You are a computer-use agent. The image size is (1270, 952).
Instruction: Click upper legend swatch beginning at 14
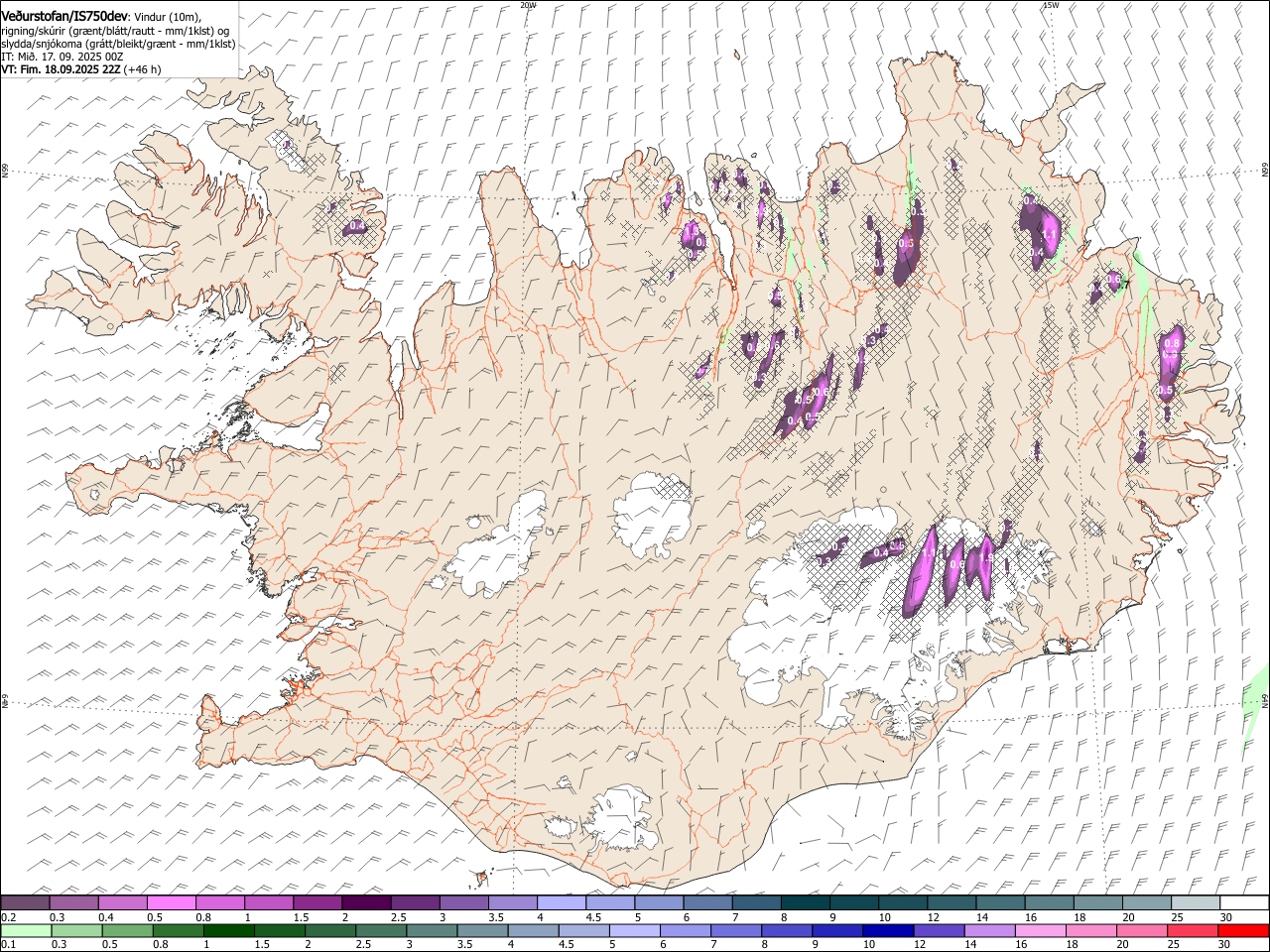coord(998,902)
